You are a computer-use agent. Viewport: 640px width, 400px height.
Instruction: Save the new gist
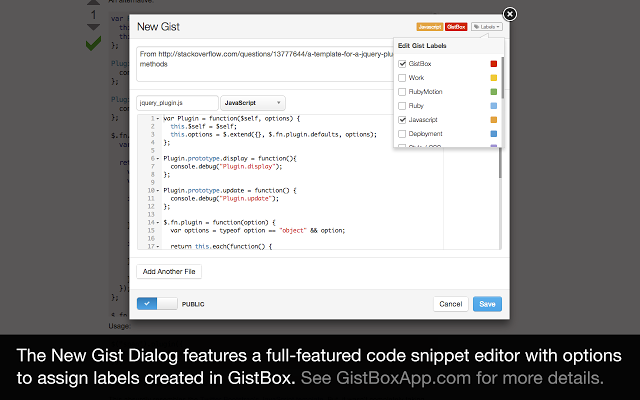[487, 304]
